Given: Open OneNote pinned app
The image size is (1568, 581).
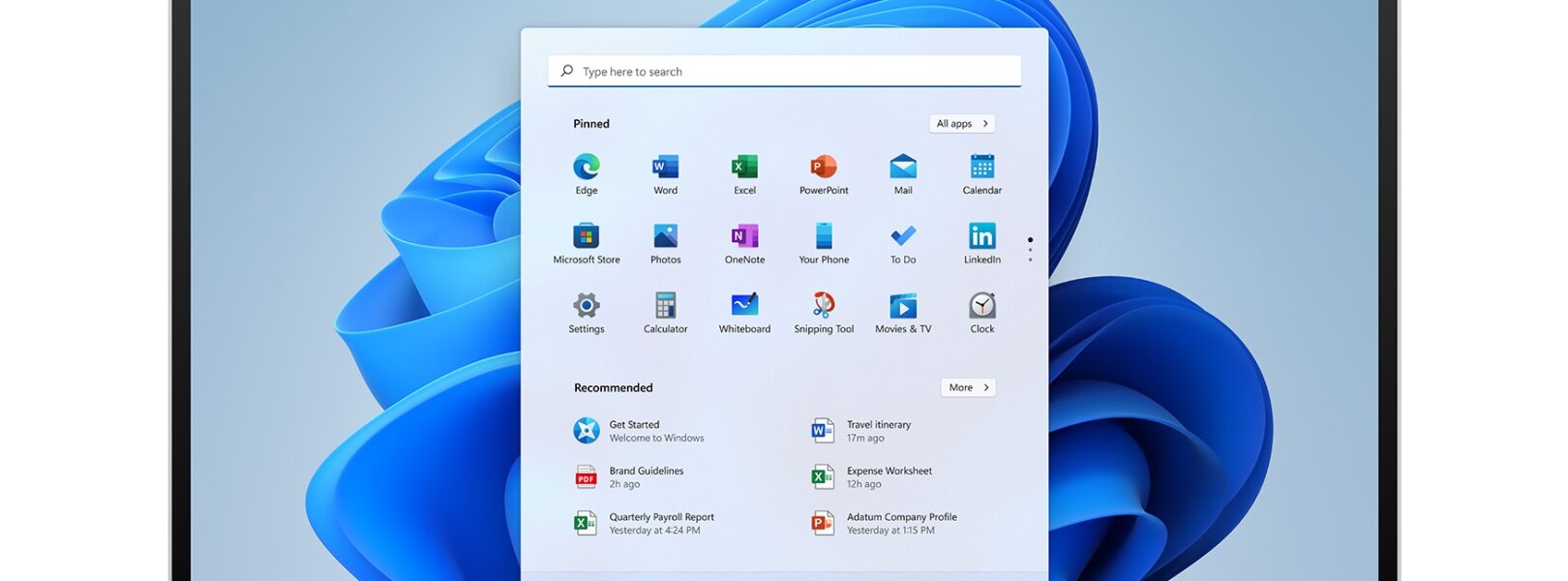Looking at the screenshot, I should click(x=744, y=243).
